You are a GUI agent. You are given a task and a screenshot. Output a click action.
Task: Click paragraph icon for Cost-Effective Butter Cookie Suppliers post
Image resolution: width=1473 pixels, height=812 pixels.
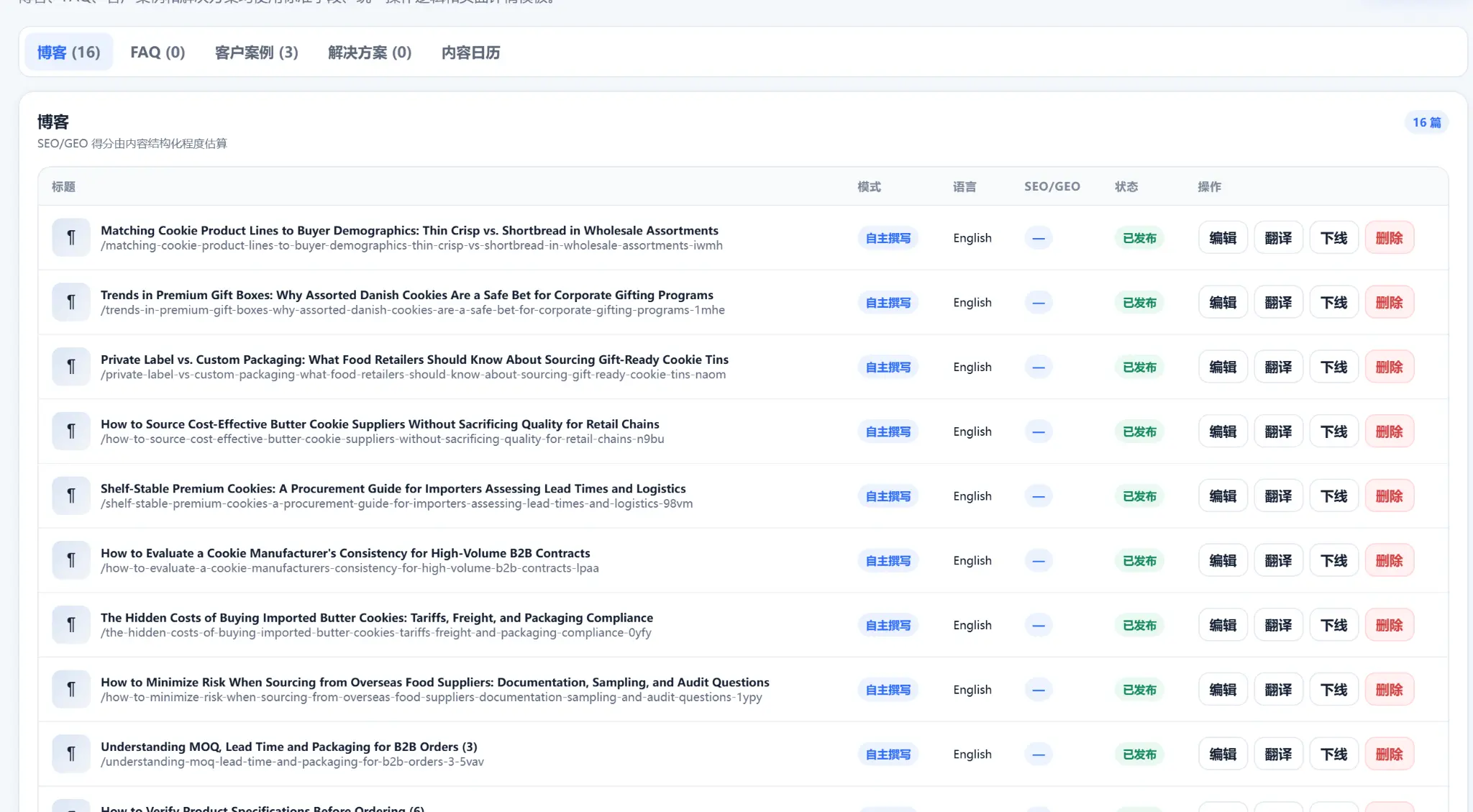(x=71, y=431)
